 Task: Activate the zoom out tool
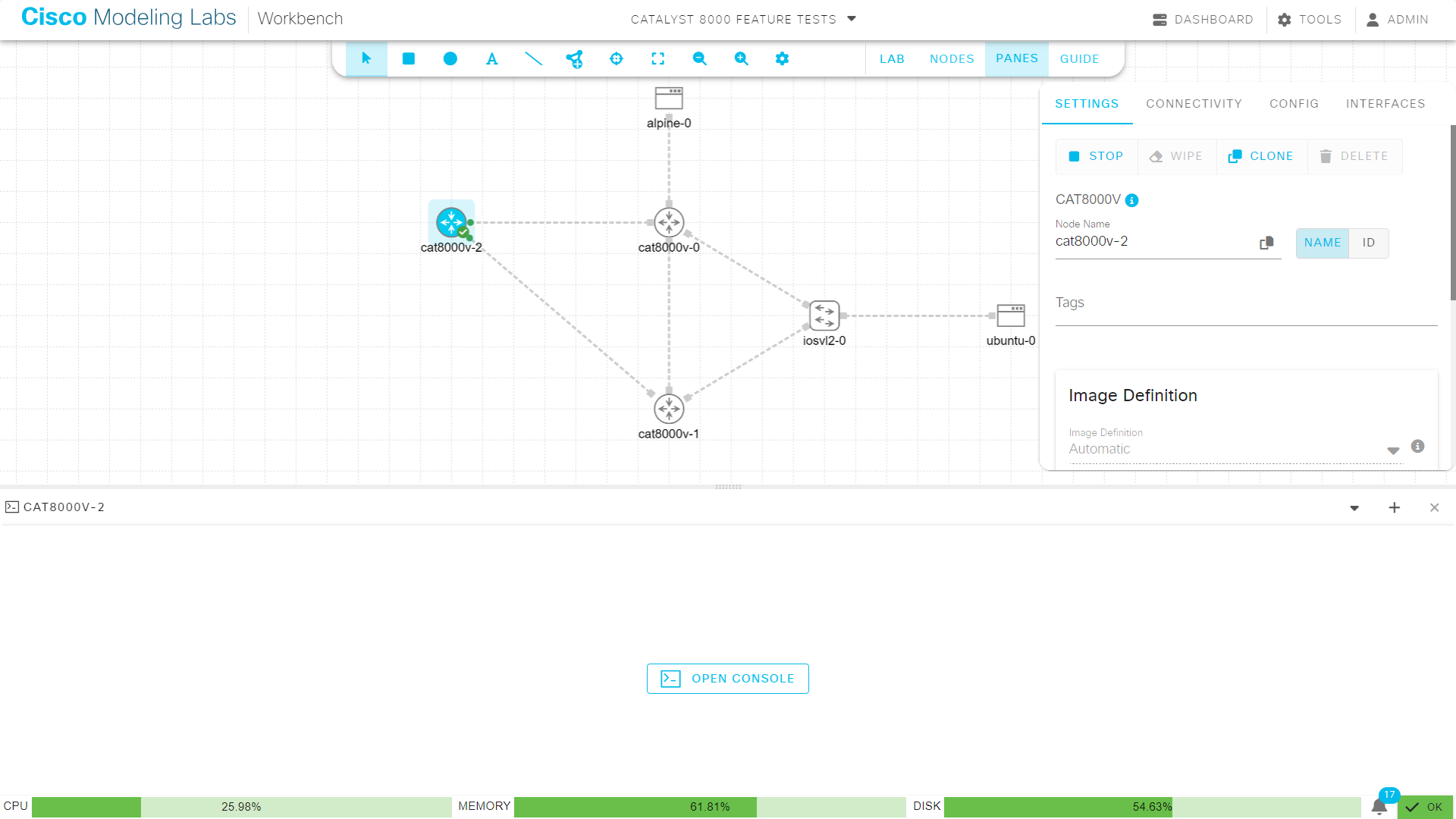pyautogui.click(x=699, y=58)
